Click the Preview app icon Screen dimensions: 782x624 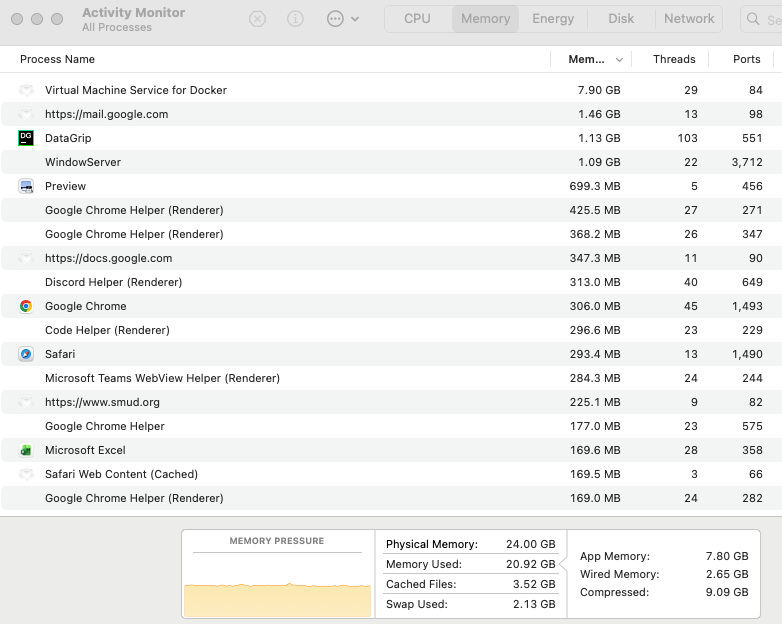coord(26,186)
